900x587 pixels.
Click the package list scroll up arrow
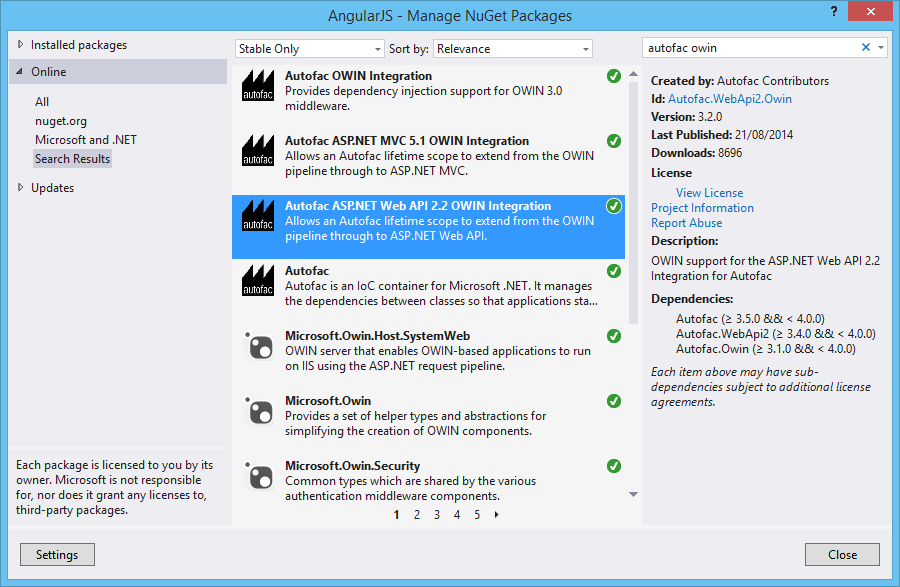[x=633, y=74]
